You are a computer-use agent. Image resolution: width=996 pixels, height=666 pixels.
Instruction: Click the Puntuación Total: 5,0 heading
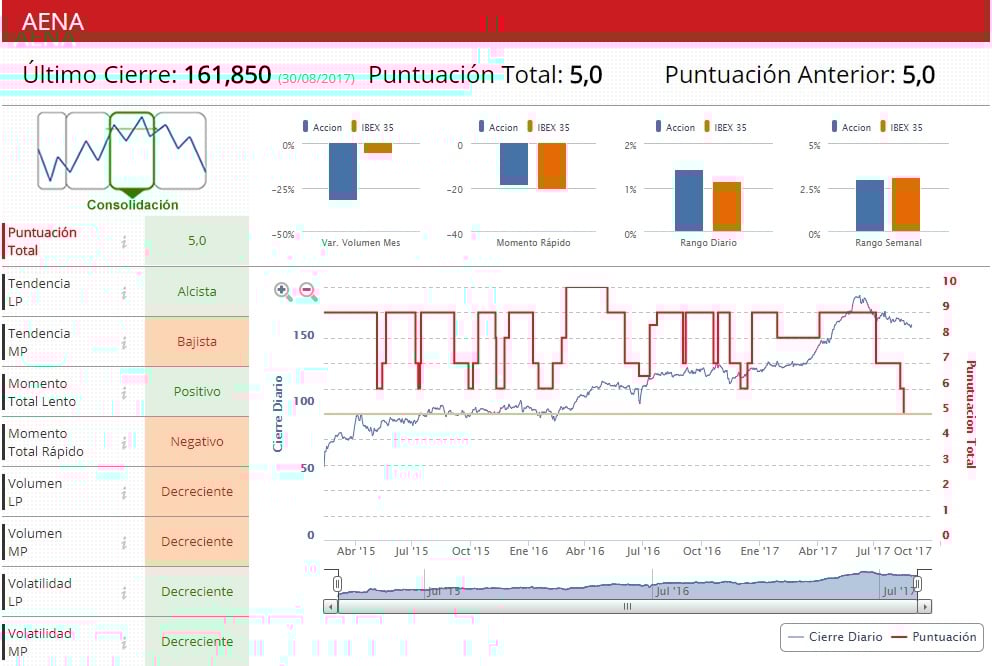click(485, 75)
